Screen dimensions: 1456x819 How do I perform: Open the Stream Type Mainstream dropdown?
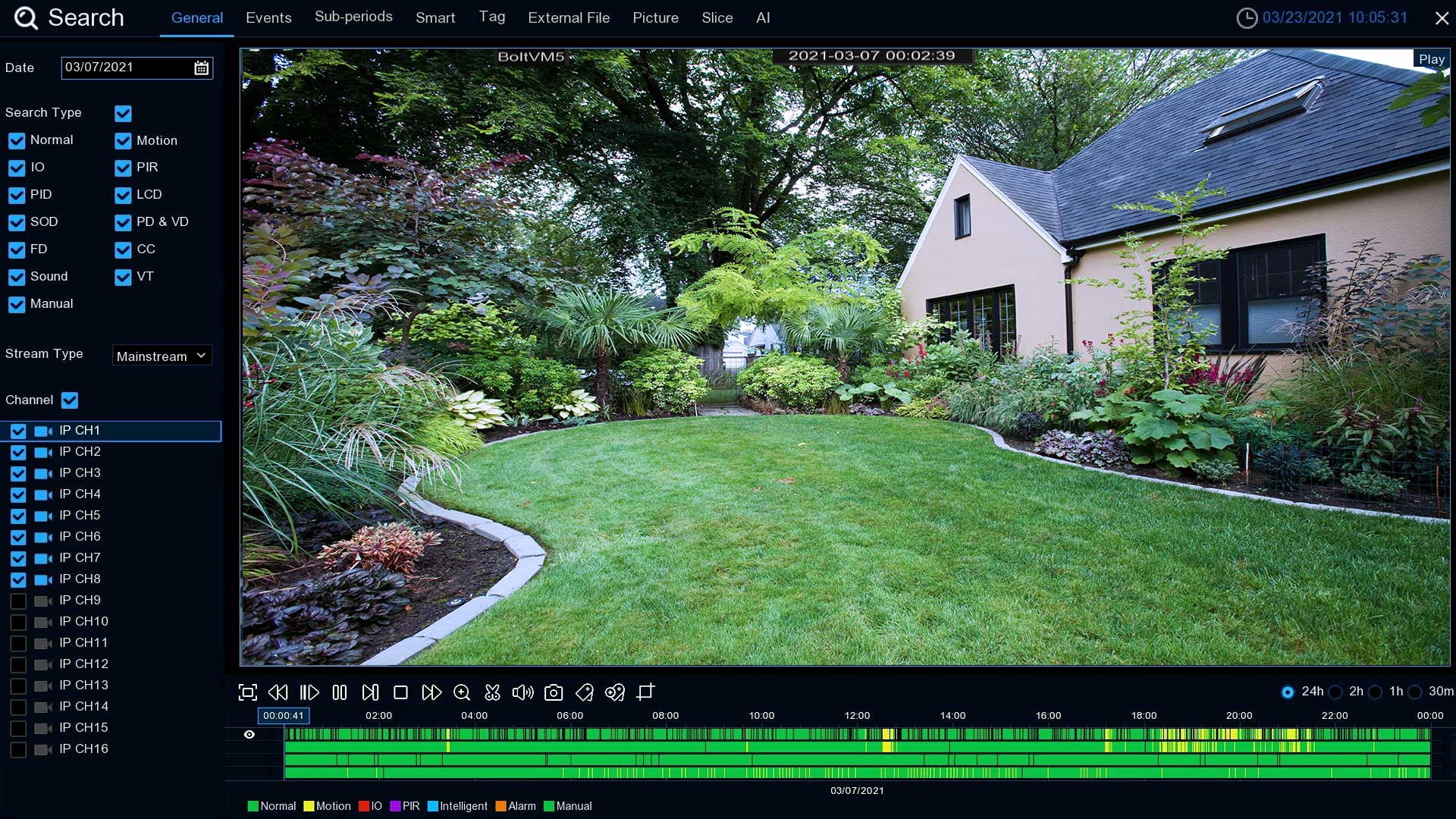[x=162, y=356]
